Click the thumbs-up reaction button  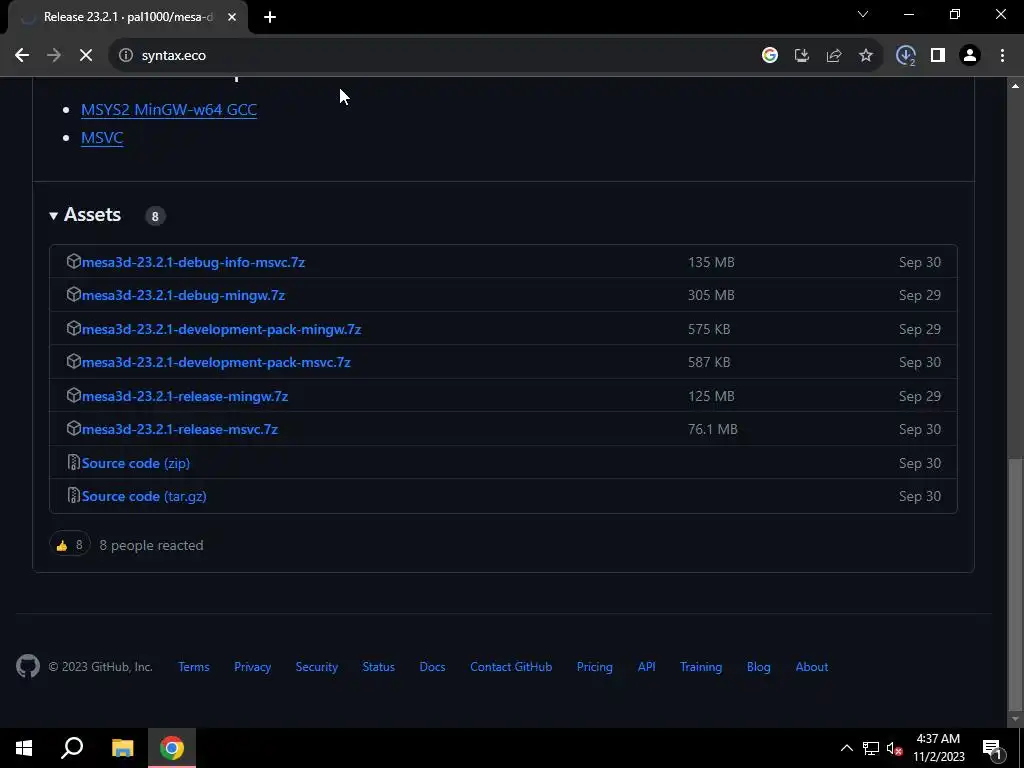[x=69, y=545]
